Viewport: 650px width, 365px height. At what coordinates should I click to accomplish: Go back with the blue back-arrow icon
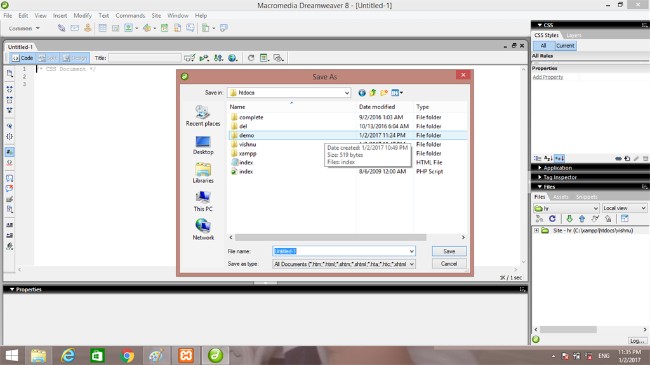[362, 92]
